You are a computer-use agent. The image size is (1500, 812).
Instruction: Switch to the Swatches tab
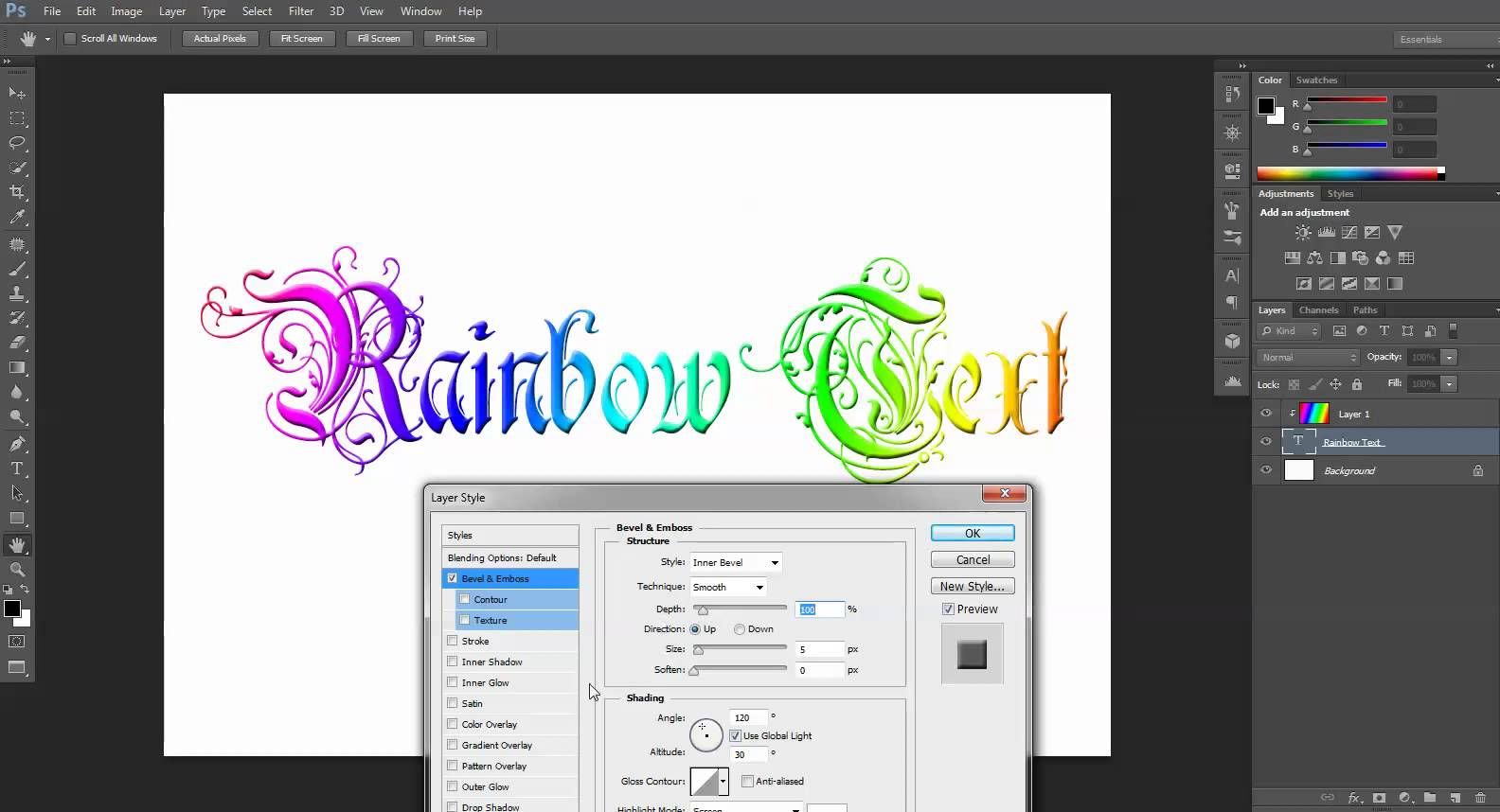[1316, 80]
